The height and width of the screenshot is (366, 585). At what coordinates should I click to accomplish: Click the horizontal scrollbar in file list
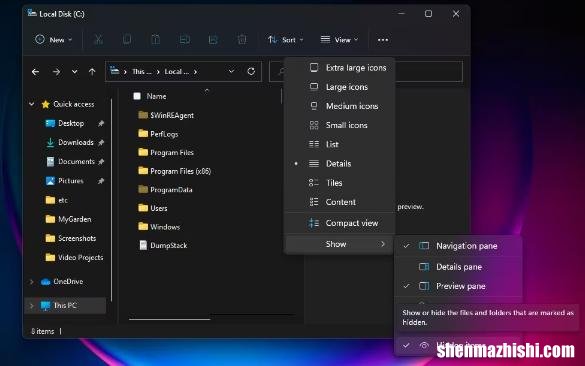170,319
